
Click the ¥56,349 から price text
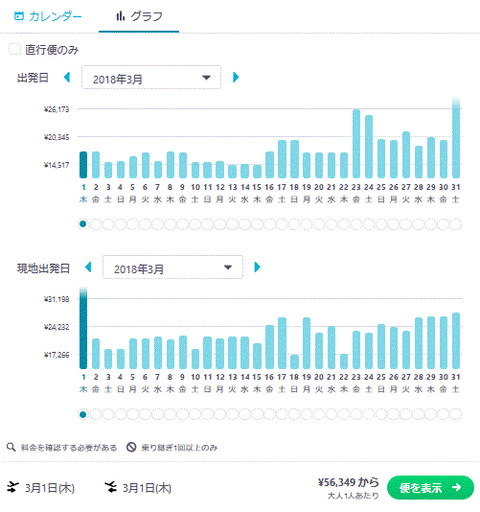[x=348, y=482]
